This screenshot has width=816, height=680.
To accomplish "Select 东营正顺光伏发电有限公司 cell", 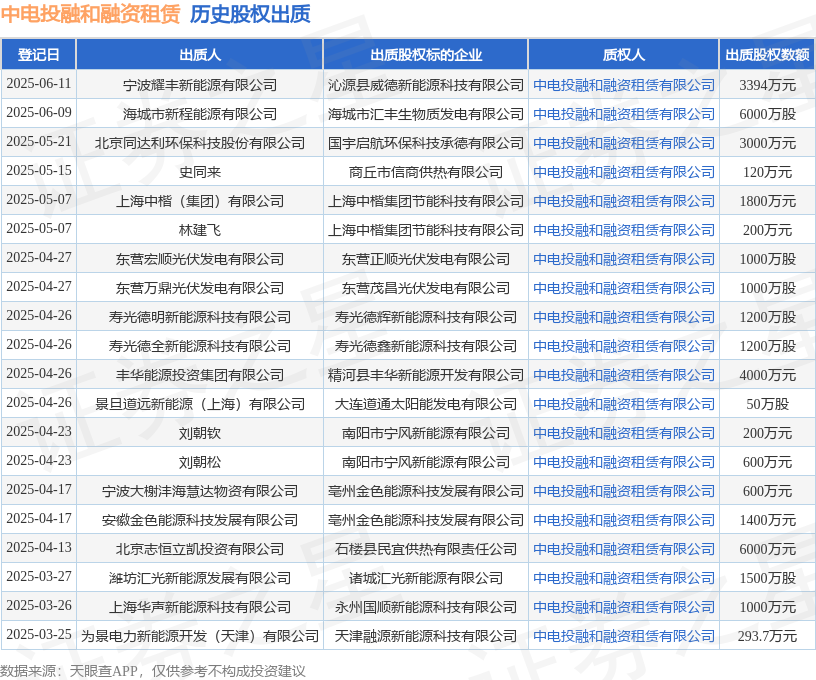I will [x=426, y=259].
